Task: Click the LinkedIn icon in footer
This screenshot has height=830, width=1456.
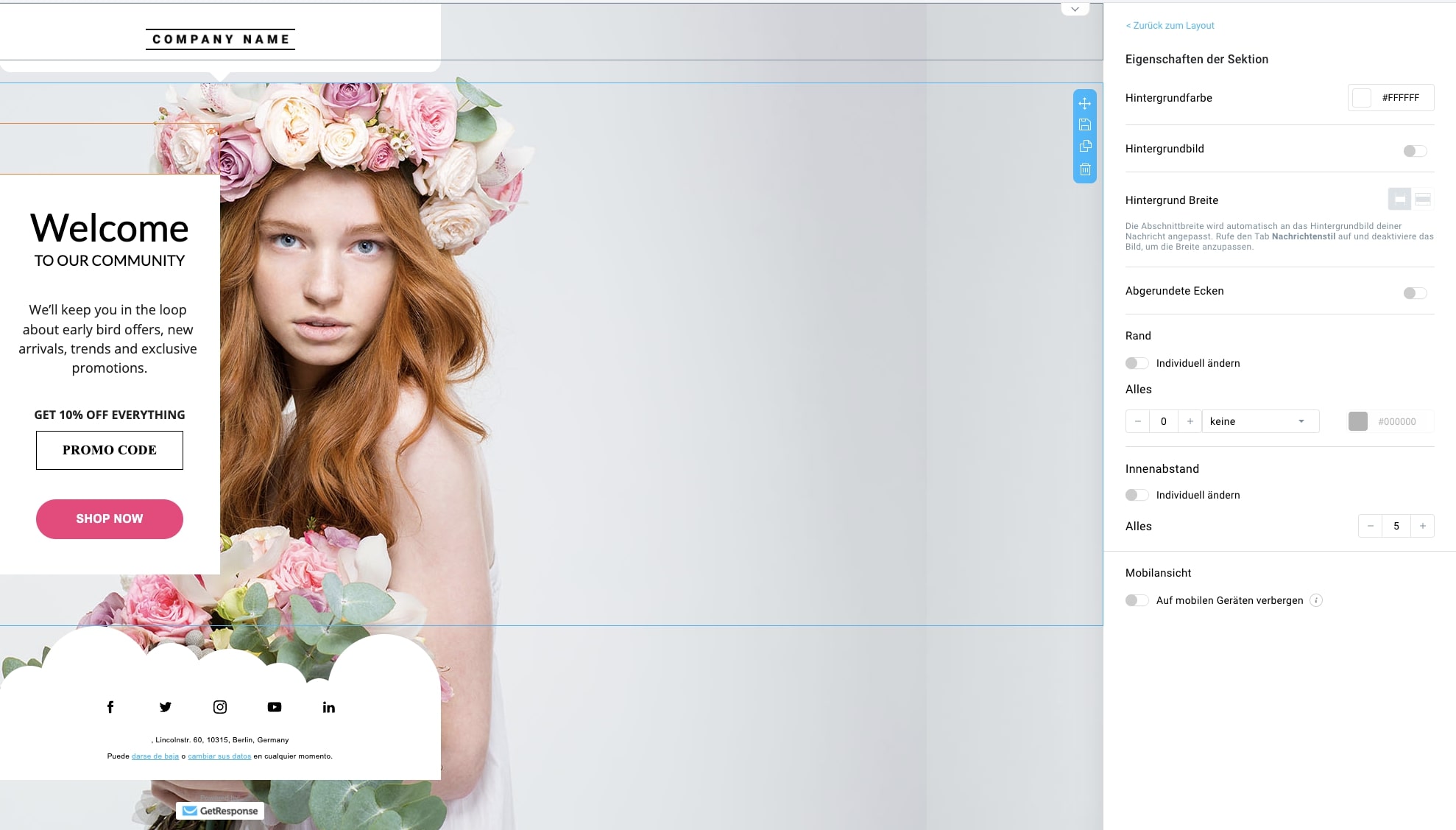Action: [328, 707]
